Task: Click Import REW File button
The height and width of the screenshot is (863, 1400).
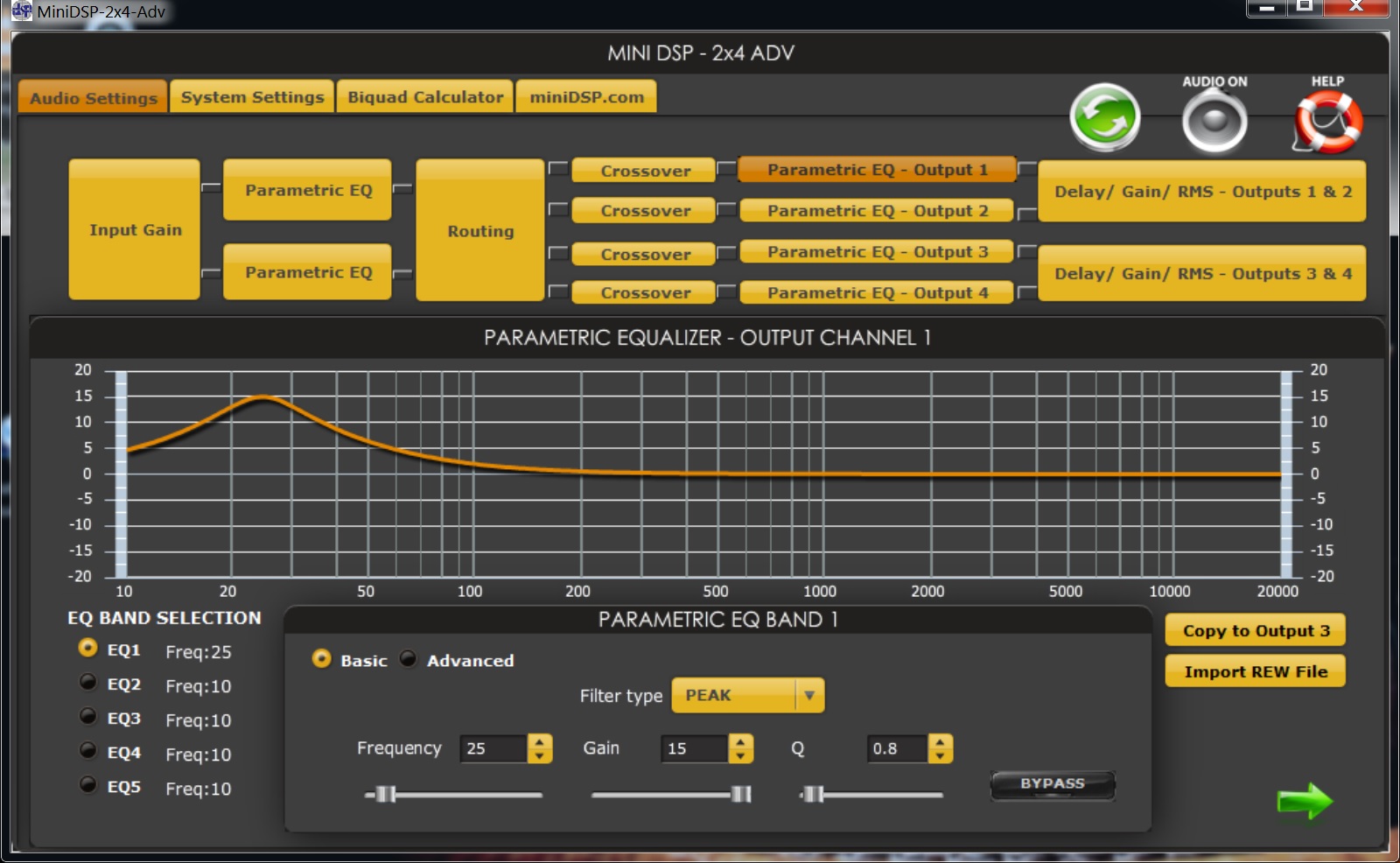Action: click(1256, 671)
